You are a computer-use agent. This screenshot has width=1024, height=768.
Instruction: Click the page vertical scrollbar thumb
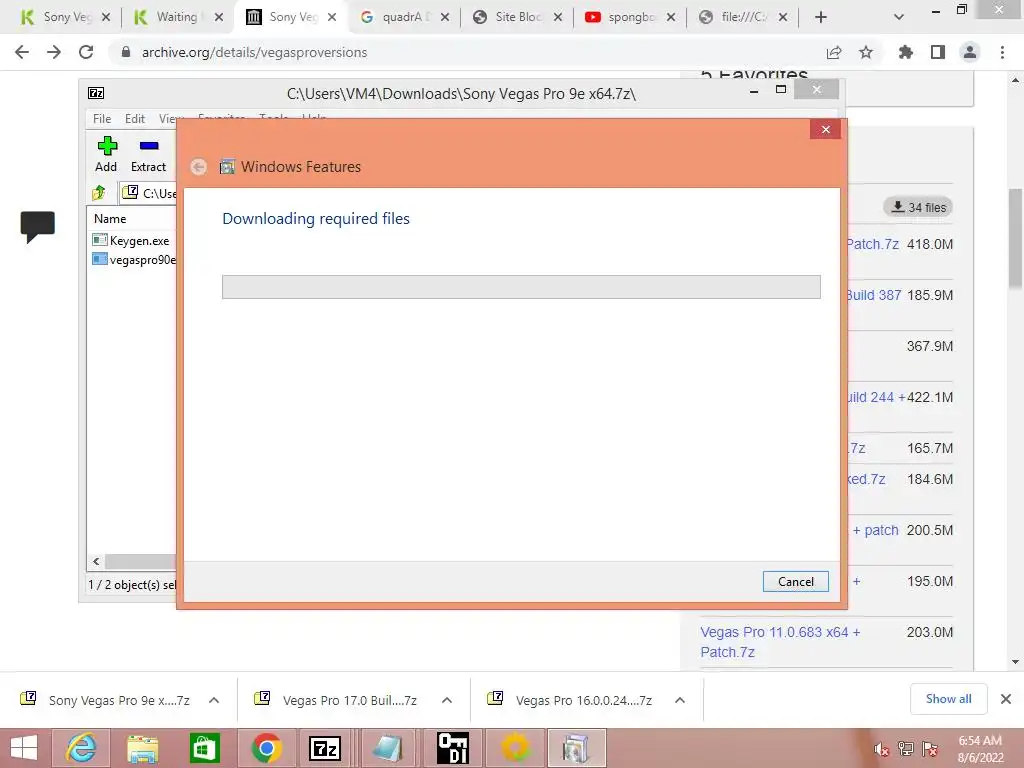(1016, 240)
